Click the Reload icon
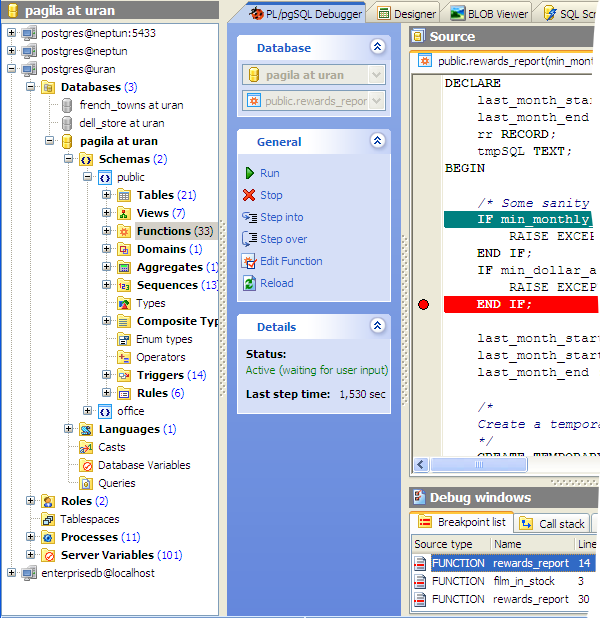Screen dimensions: 600x618 (249, 283)
